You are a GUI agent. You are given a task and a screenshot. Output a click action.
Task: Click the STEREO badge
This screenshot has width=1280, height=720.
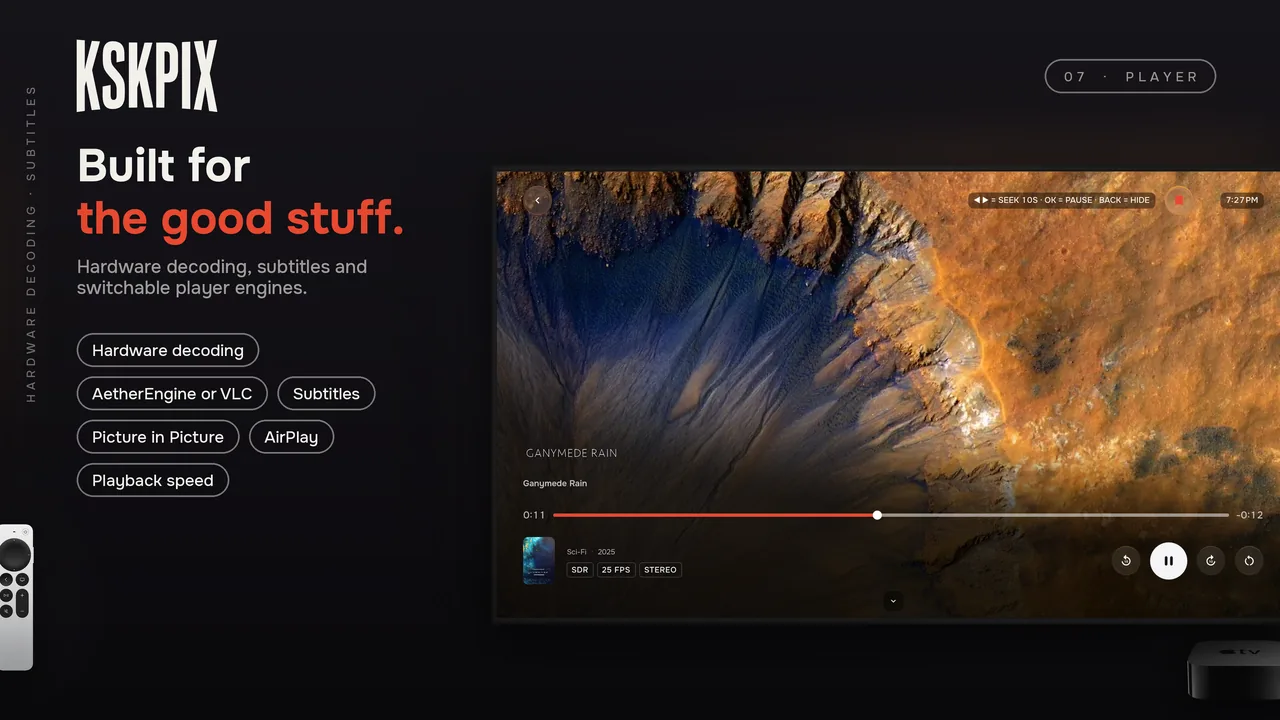pos(661,570)
